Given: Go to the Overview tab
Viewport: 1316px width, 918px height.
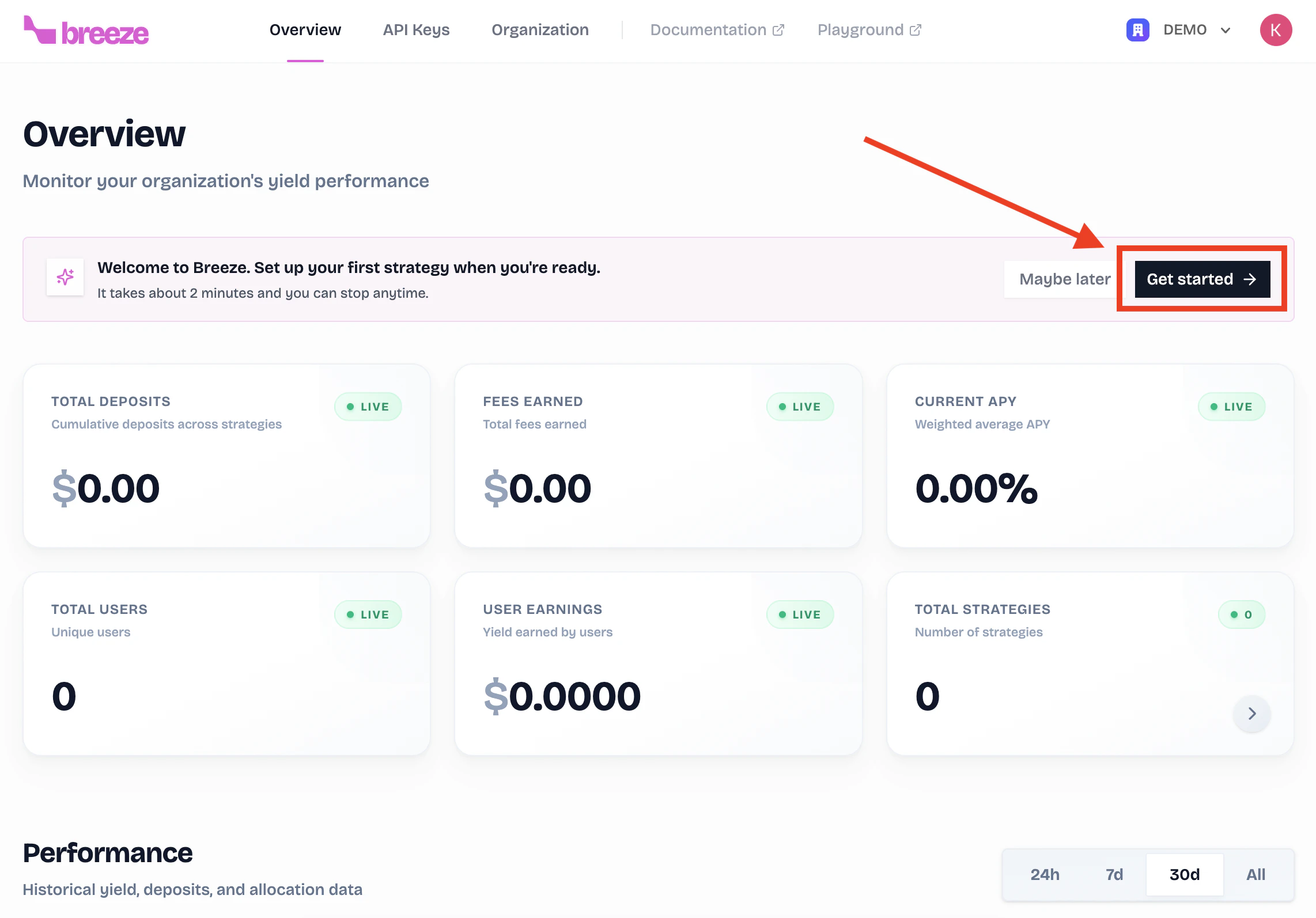Looking at the screenshot, I should pyautogui.click(x=305, y=30).
